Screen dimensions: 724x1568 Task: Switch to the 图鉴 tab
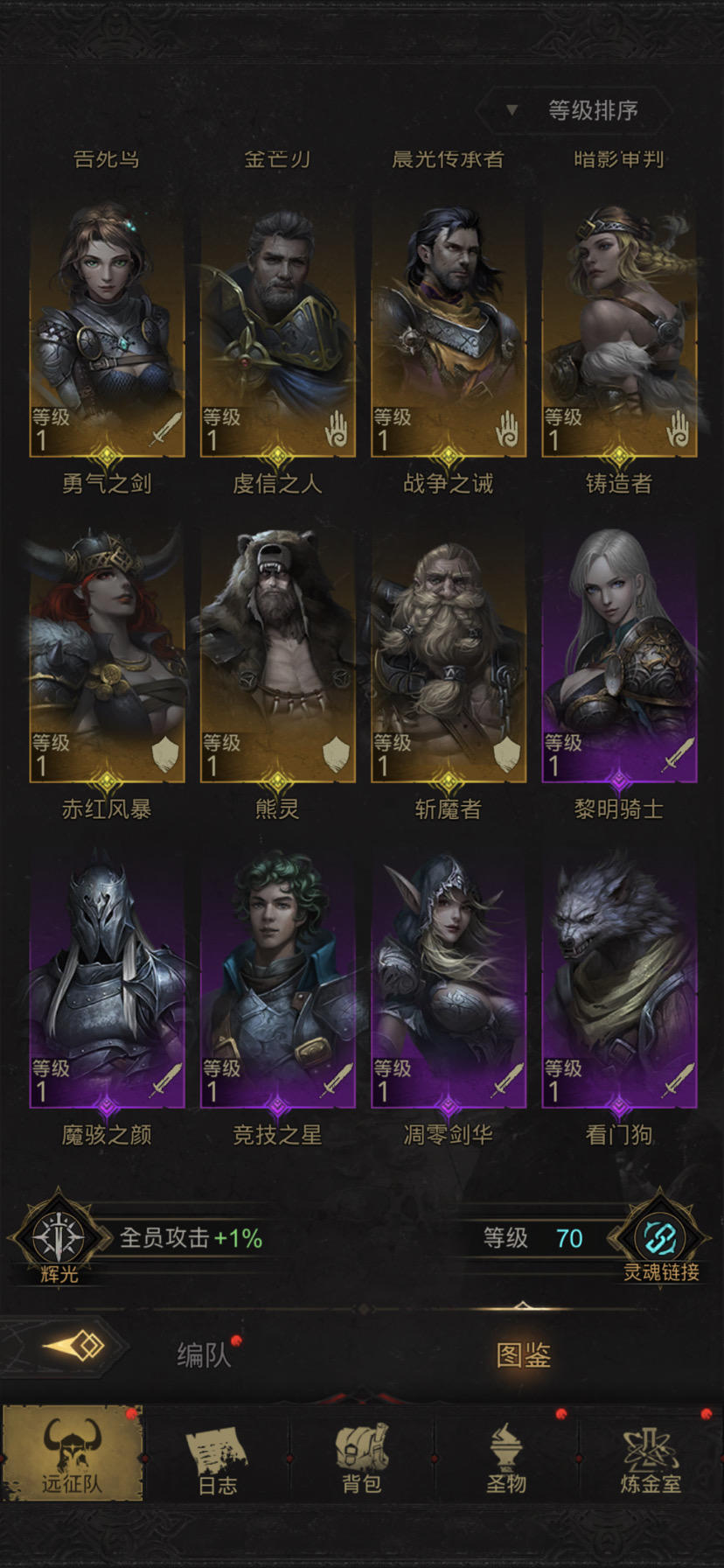523,1354
